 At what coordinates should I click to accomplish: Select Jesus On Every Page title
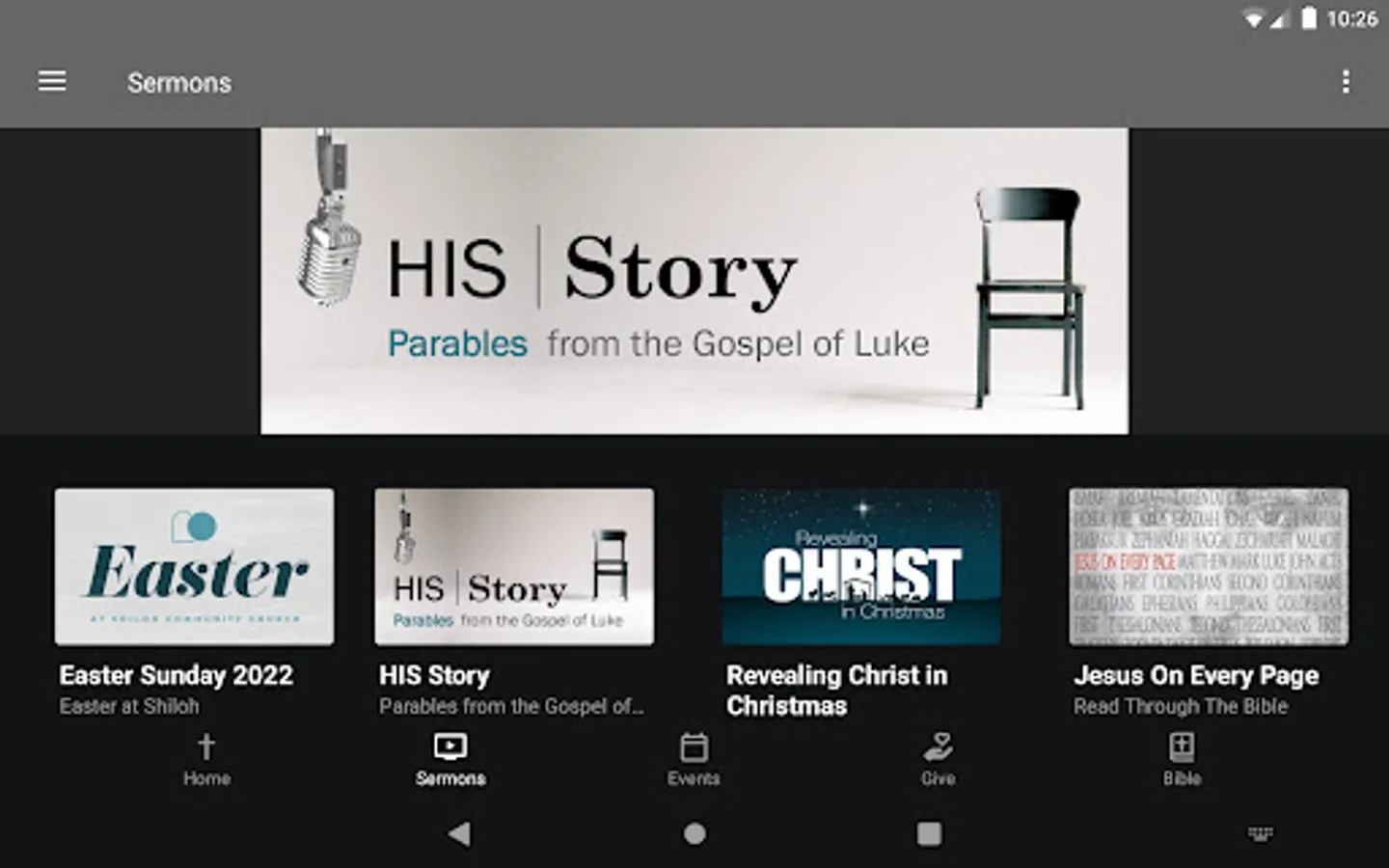[1196, 675]
